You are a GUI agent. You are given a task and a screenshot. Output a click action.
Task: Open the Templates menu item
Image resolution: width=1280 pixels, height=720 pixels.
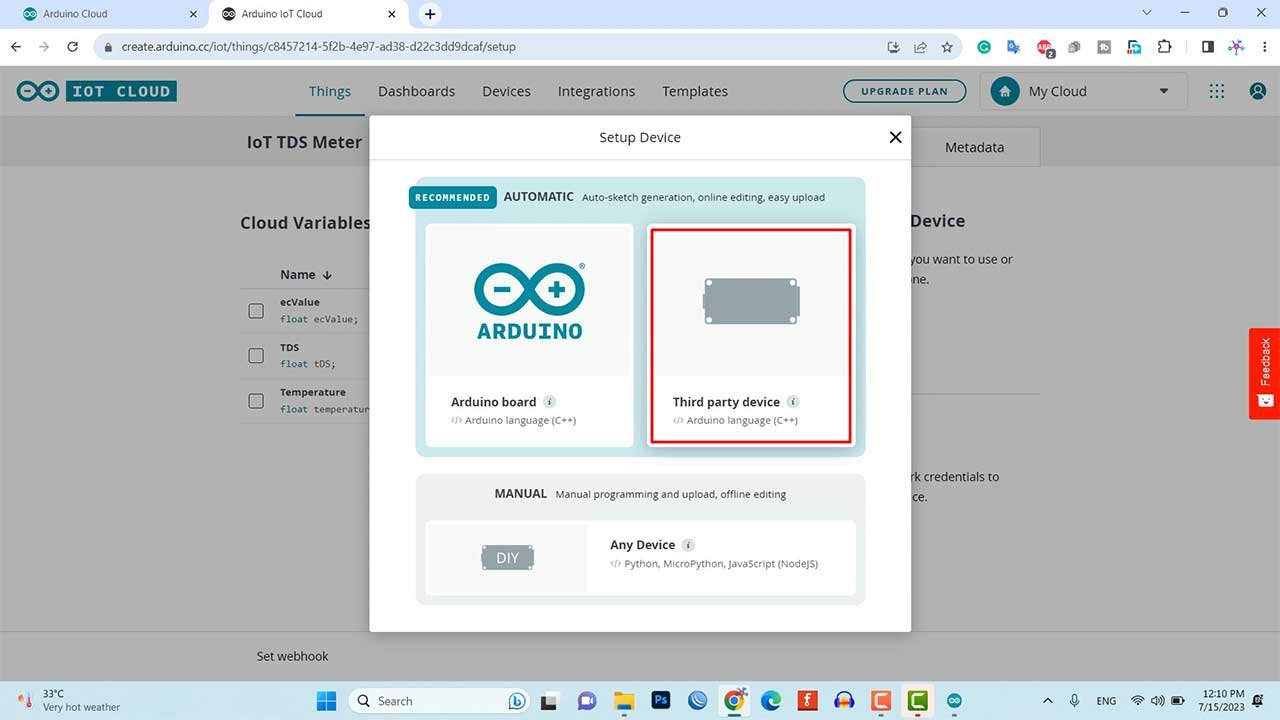coord(694,91)
